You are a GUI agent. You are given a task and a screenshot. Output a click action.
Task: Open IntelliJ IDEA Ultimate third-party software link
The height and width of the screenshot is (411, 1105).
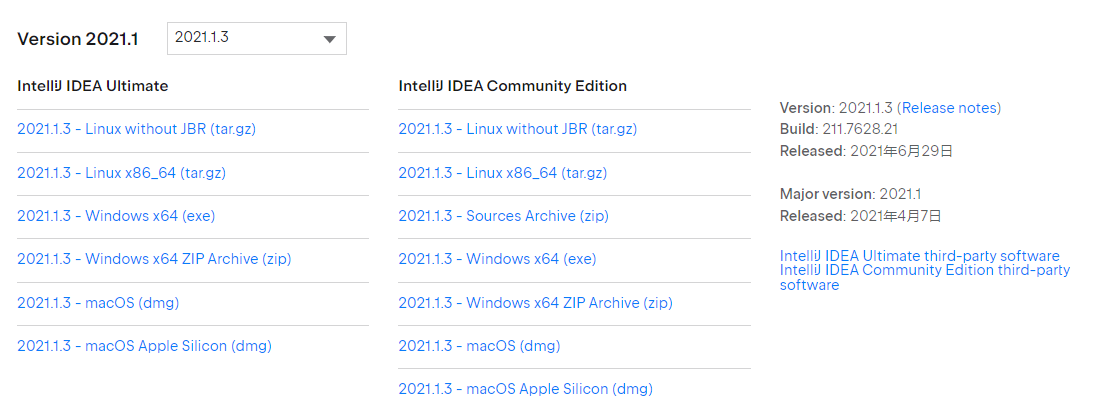(x=919, y=256)
